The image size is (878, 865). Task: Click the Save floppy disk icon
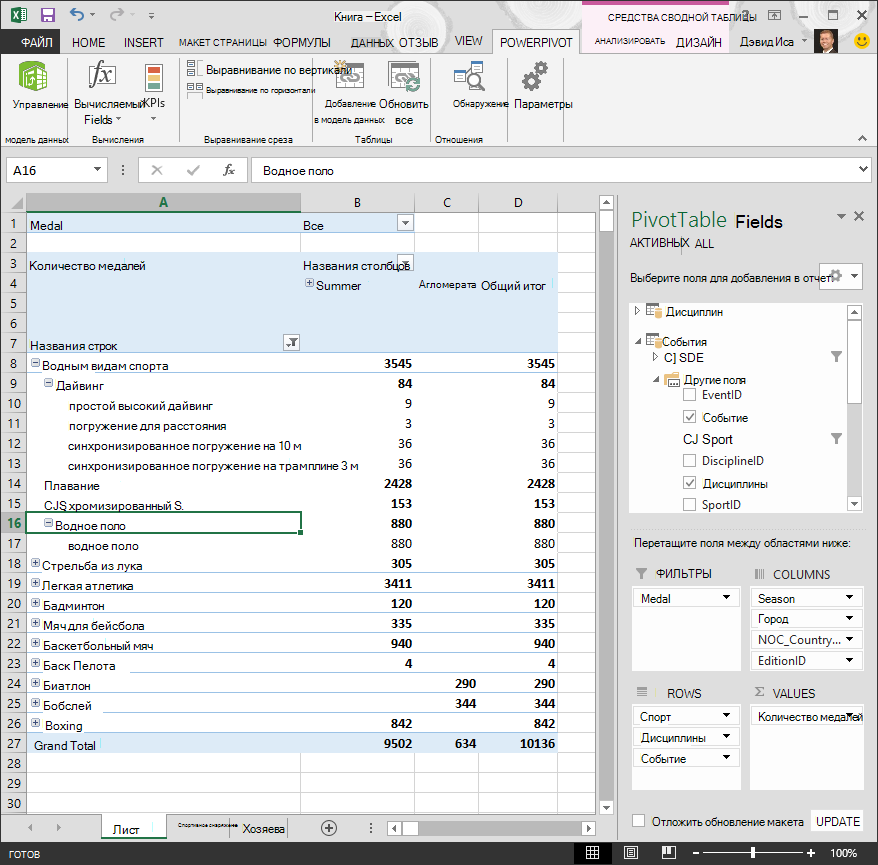[48, 15]
